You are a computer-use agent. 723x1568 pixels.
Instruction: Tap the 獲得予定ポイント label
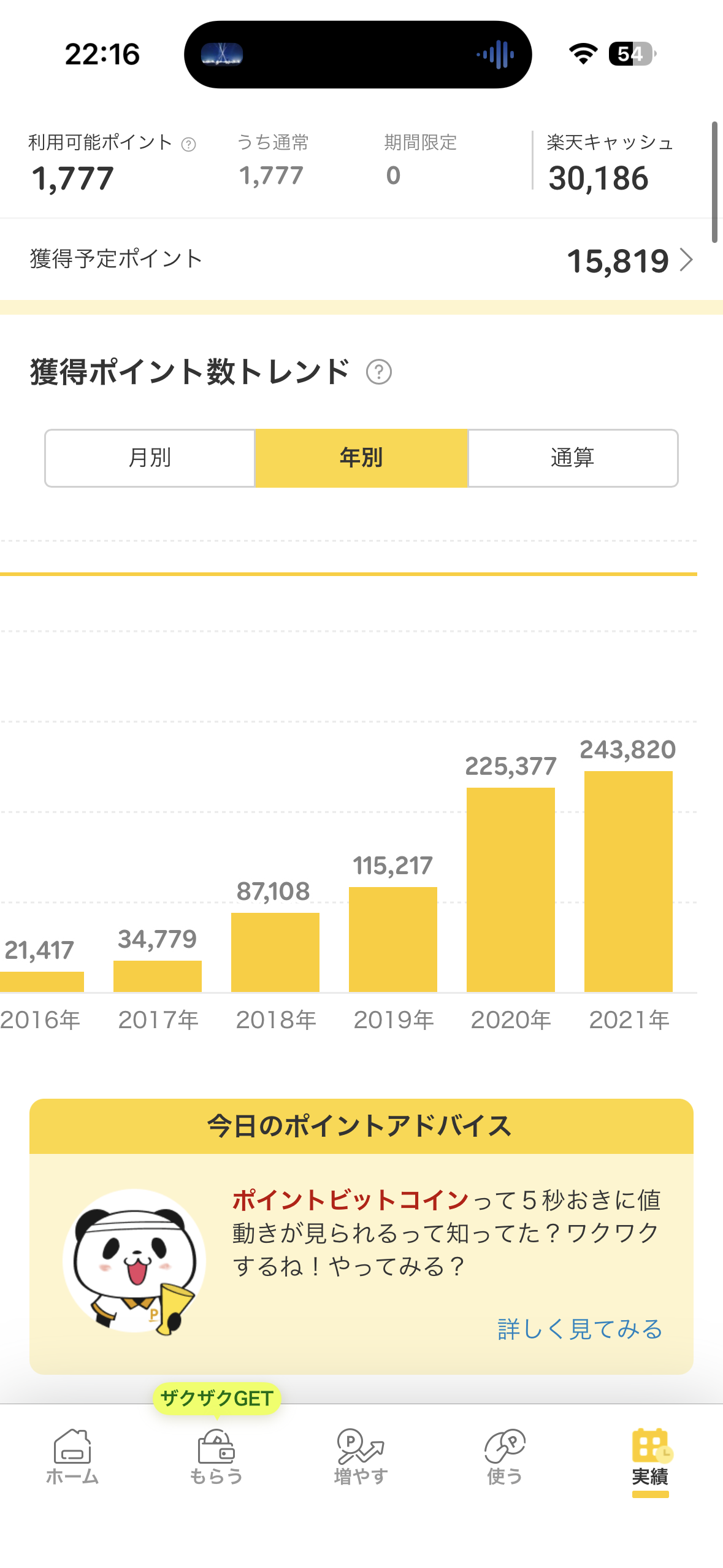116,259
